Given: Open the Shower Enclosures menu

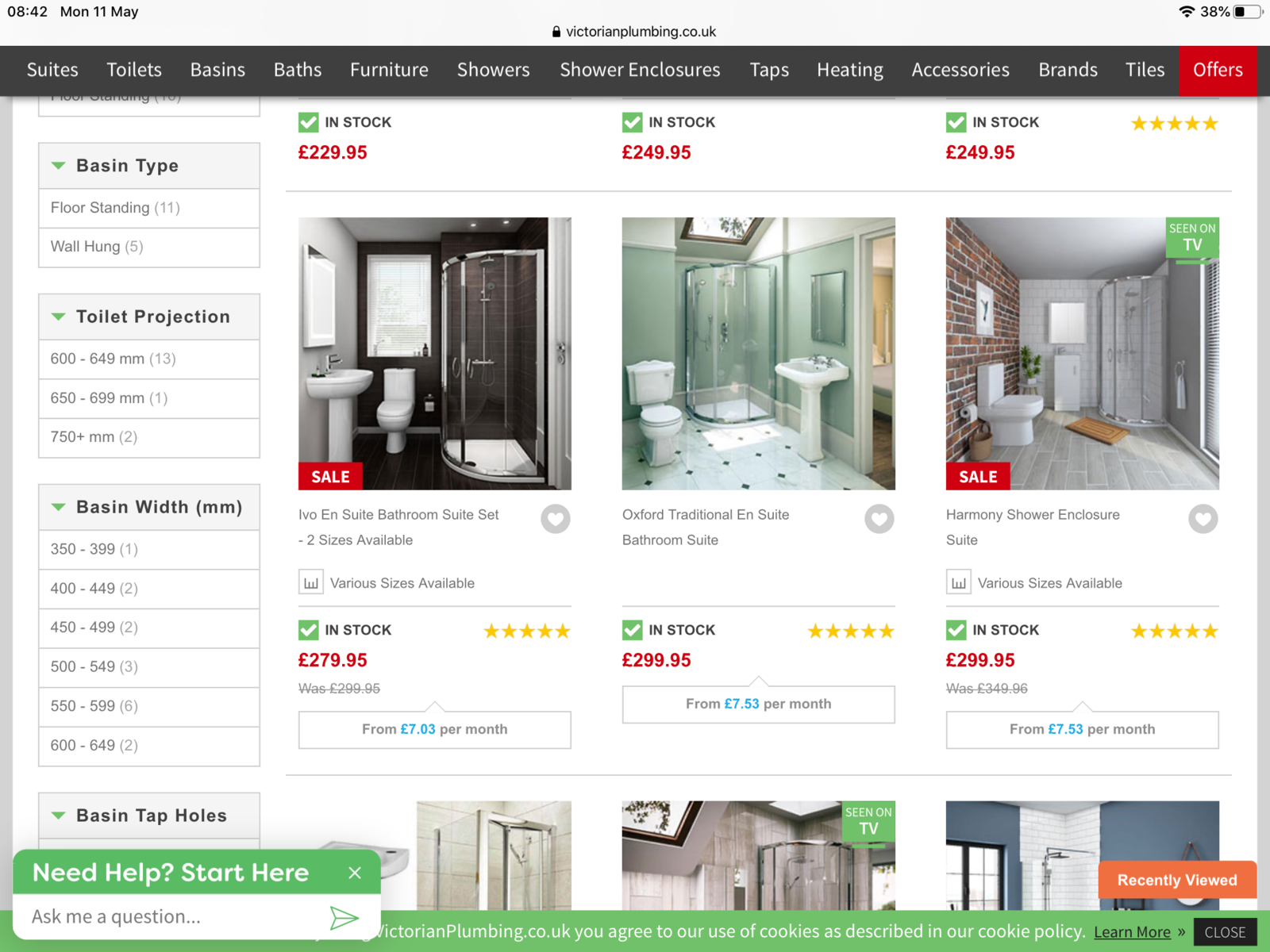Looking at the screenshot, I should (x=640, y=70).
